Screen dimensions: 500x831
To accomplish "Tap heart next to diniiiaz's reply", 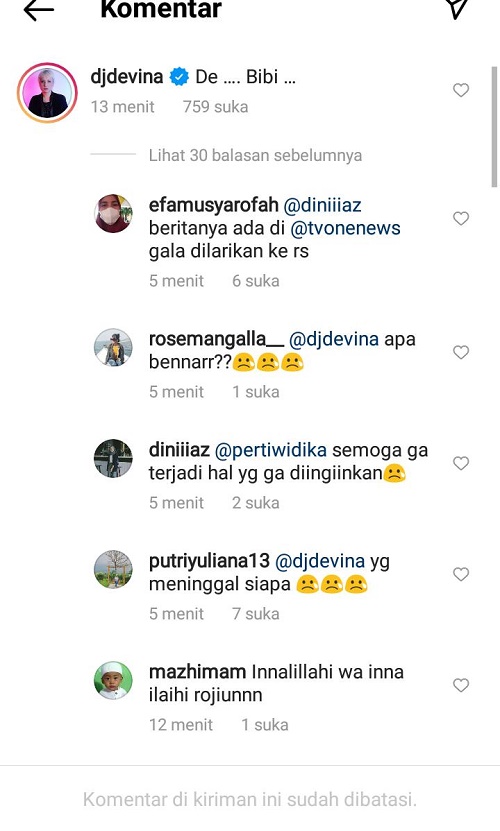I will 461,463.
